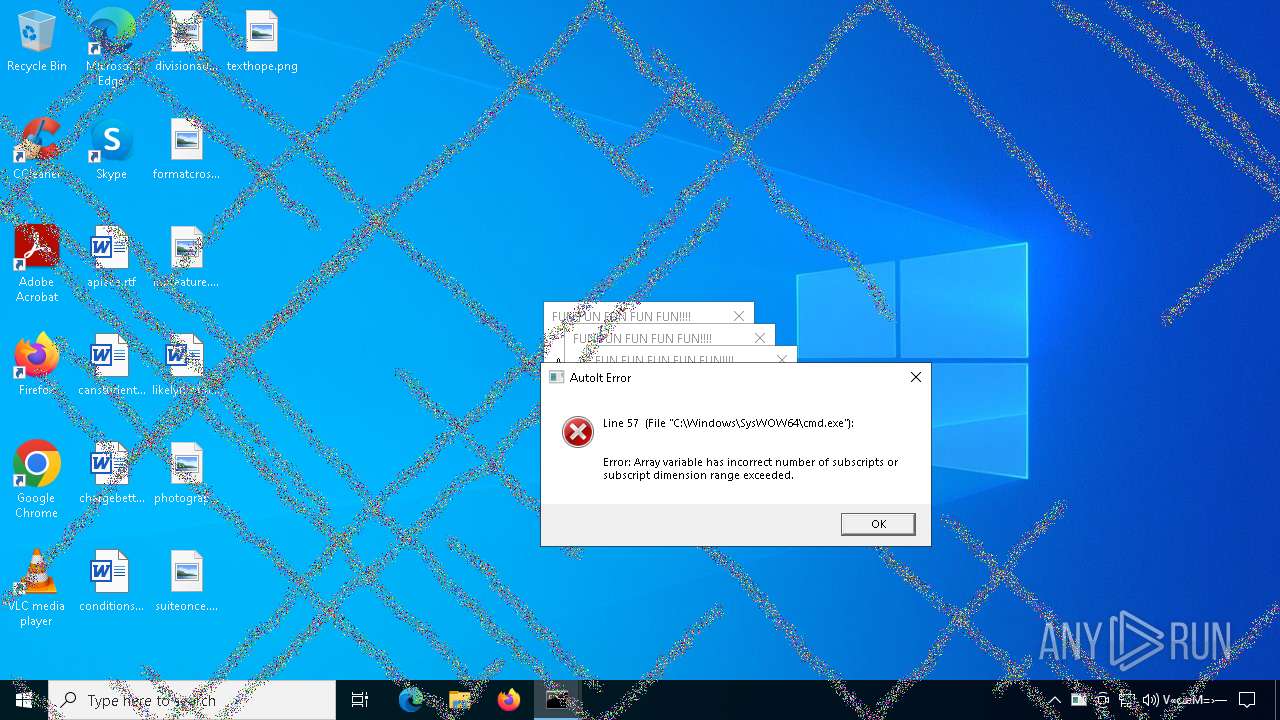
Task: Select the canstudent Word document icon
Action: pyautogui.click(x=111, y=366)
